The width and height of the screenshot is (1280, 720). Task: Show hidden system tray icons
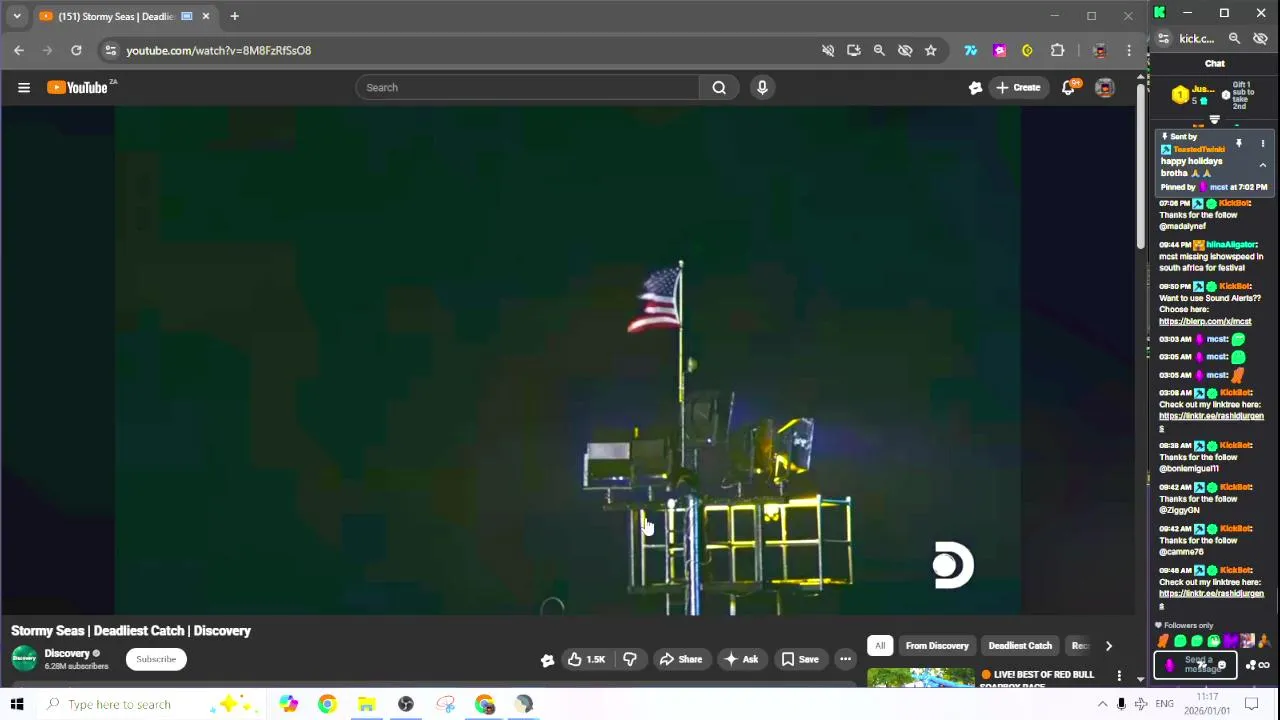pos(1102,704)
